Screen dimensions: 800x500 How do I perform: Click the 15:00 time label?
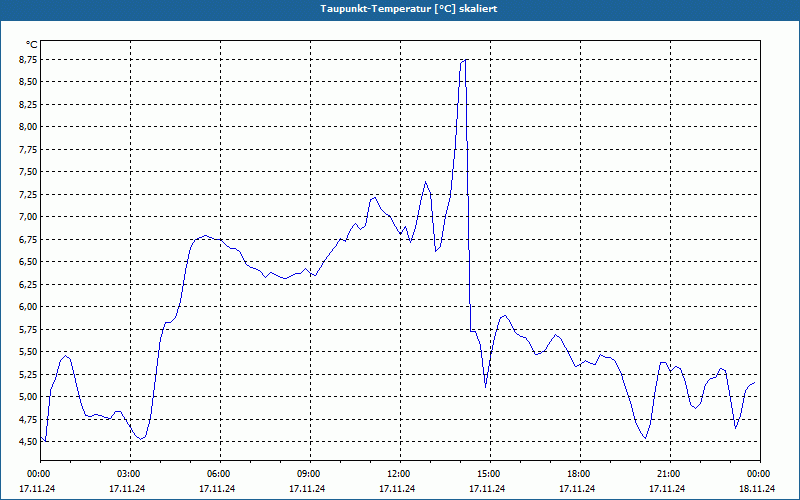tap(490, 474)
